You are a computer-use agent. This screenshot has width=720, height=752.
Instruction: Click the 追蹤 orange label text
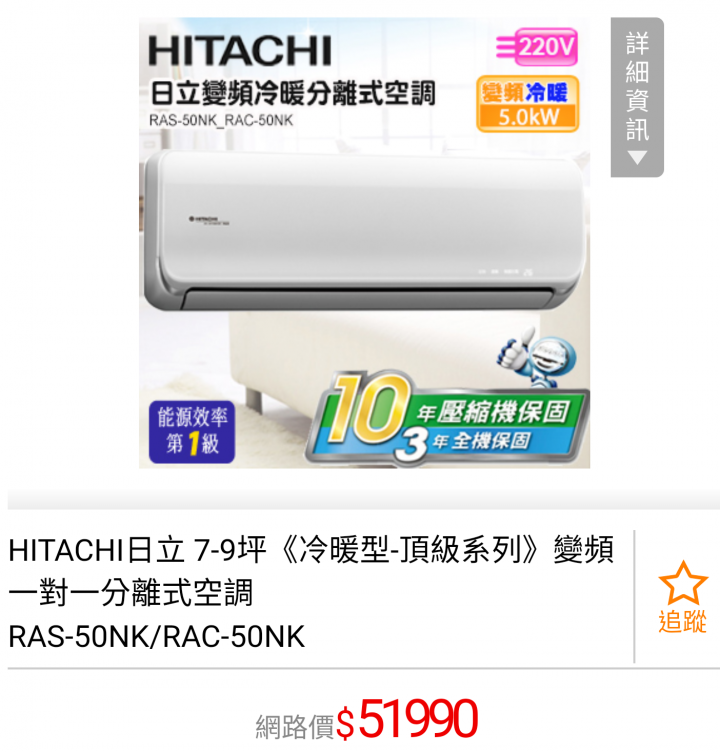click(683, 622)
